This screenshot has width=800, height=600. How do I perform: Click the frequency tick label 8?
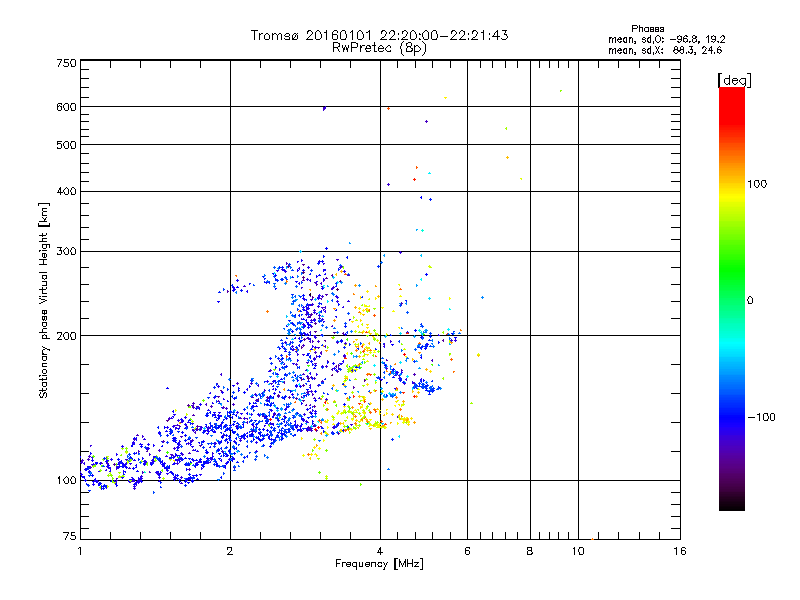click(x=530, y=551)
